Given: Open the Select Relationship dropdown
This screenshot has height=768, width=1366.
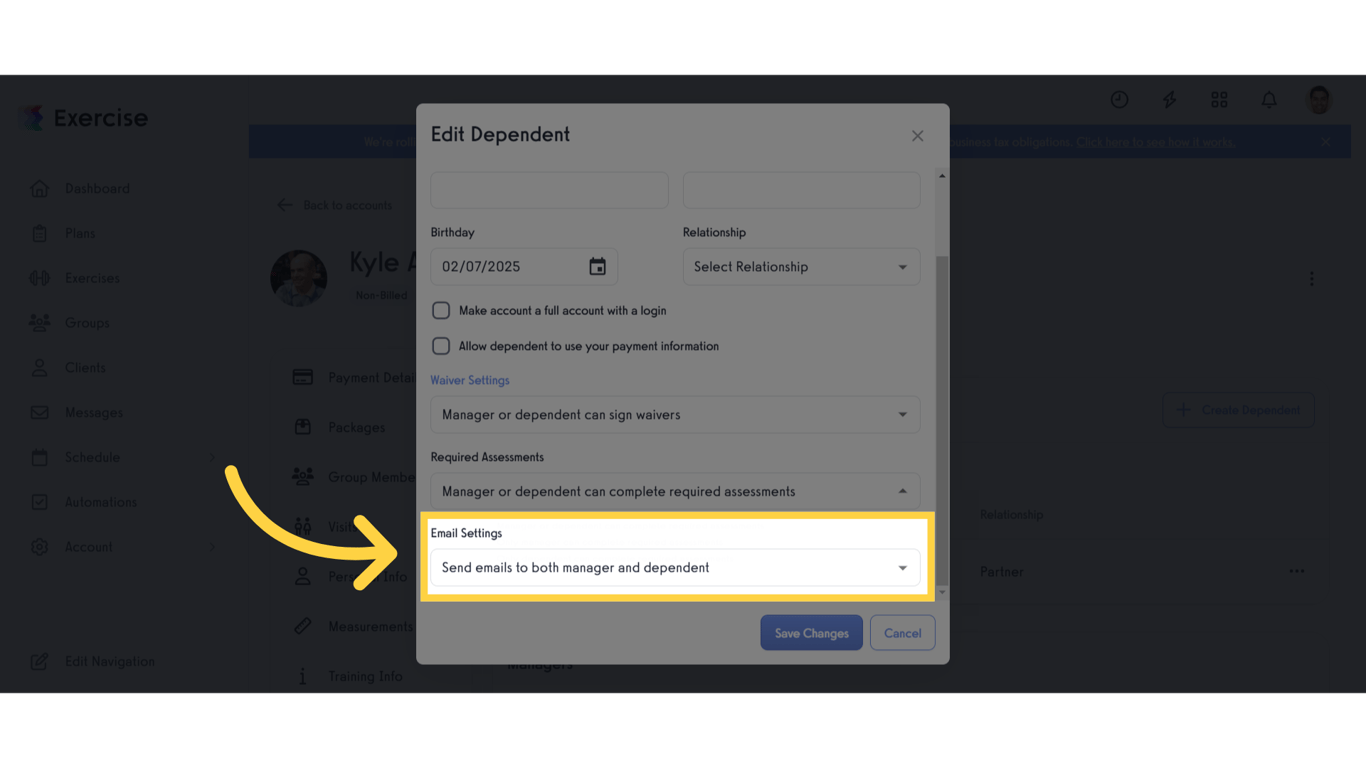Looking at the screenshot, I should coord(800,266).
